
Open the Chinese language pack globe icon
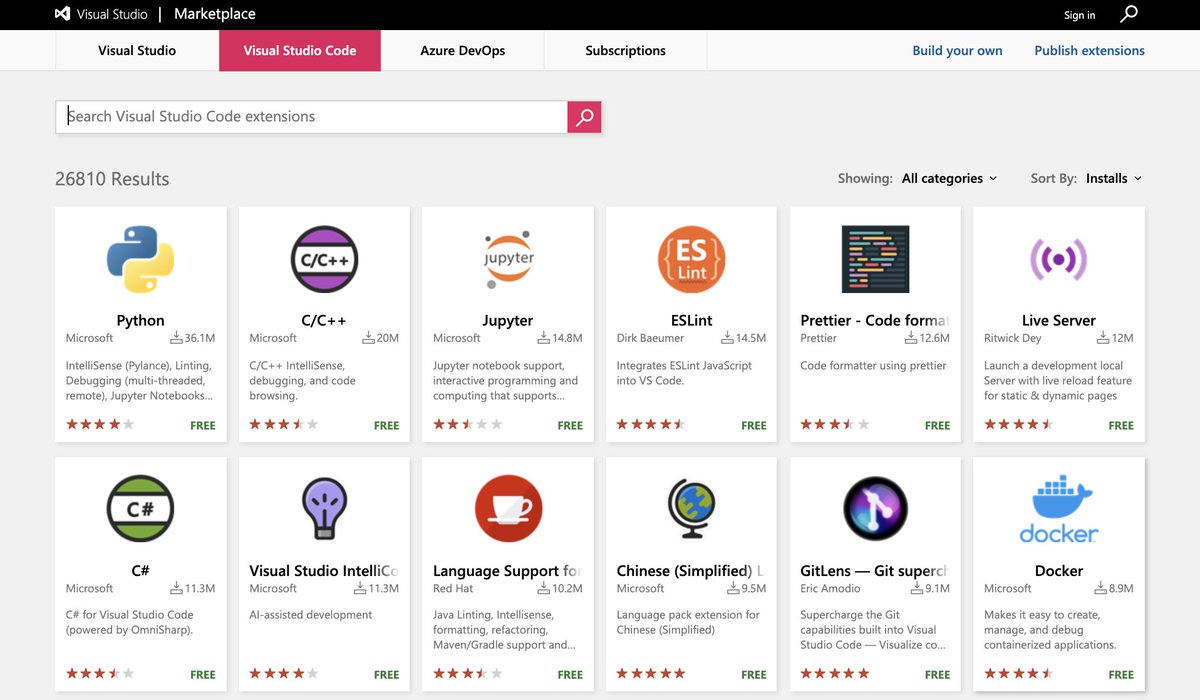tap(691, 509)
